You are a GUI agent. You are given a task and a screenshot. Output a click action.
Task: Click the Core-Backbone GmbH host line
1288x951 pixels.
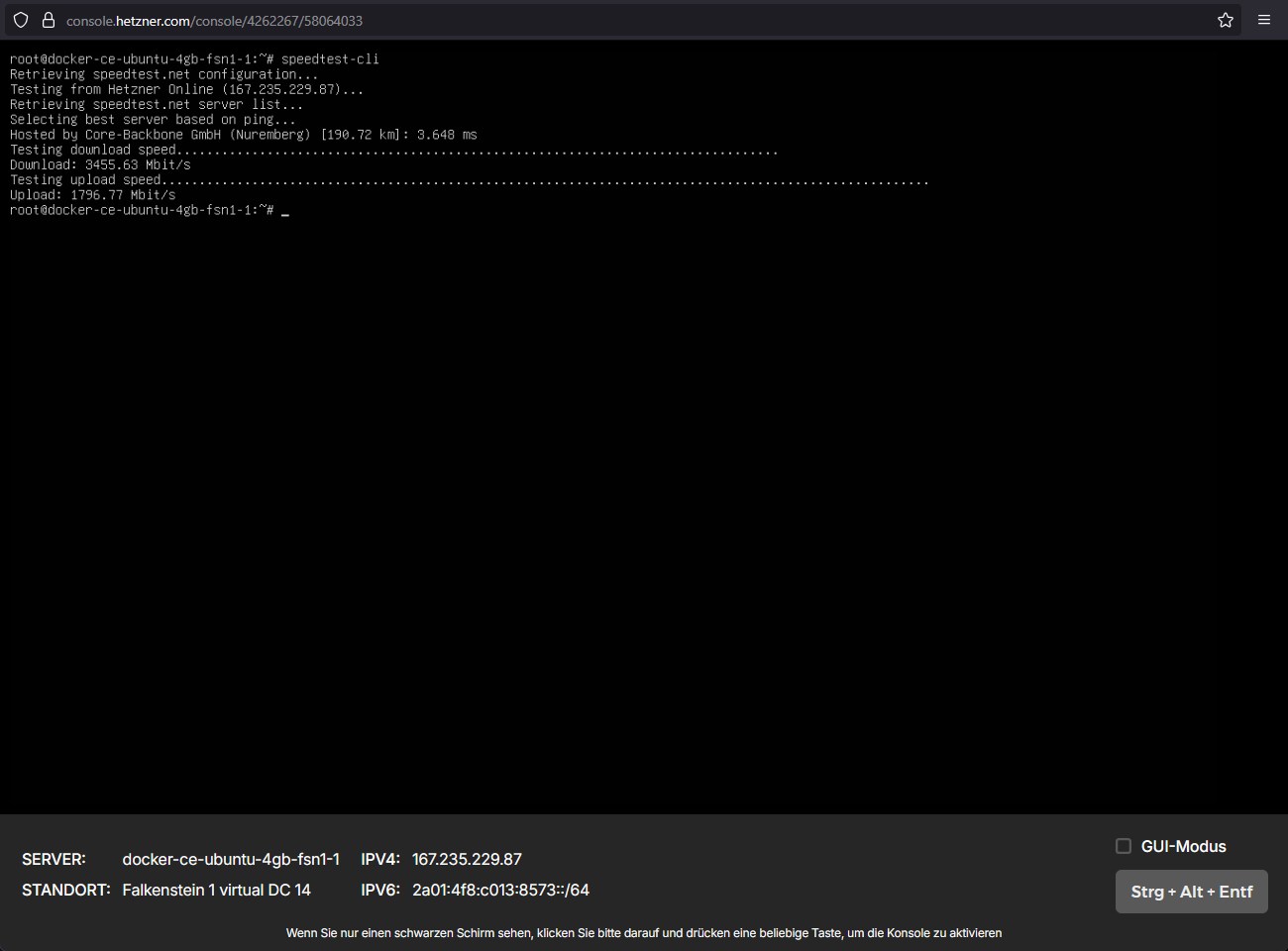pos(243,135)
